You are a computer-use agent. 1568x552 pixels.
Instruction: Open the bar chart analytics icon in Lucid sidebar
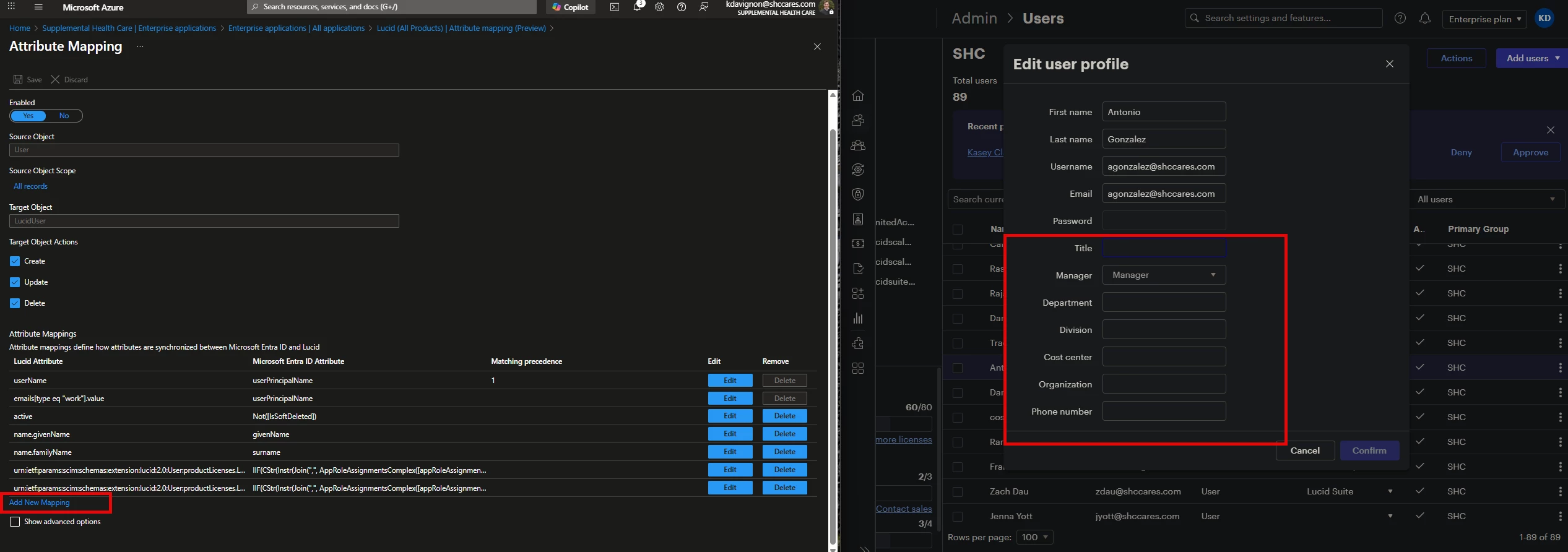(x=858, y=318)
